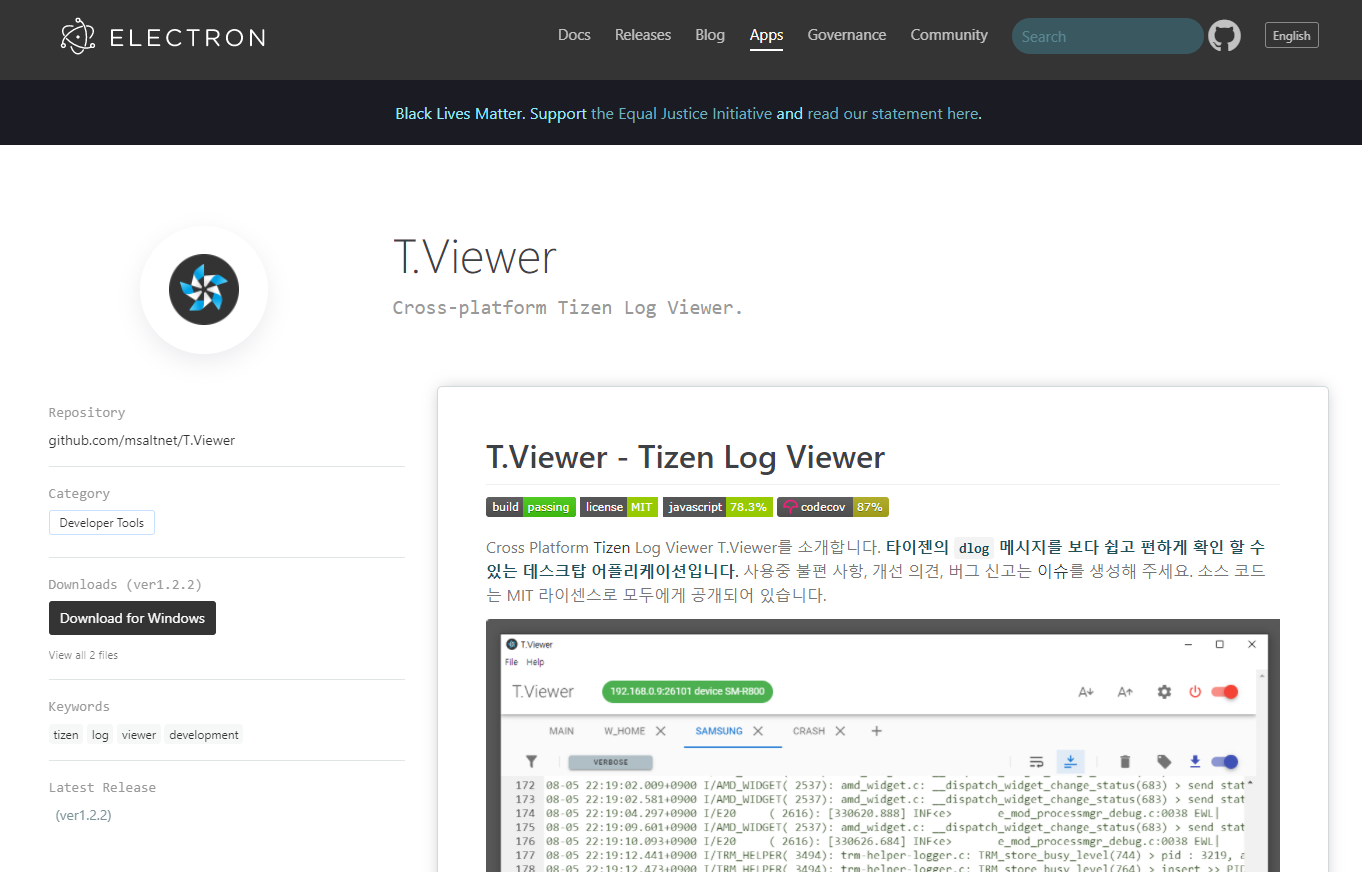This screenshot has height=872, width=1362.
Task: Open the English language selector
Action: click(1291, 35)
